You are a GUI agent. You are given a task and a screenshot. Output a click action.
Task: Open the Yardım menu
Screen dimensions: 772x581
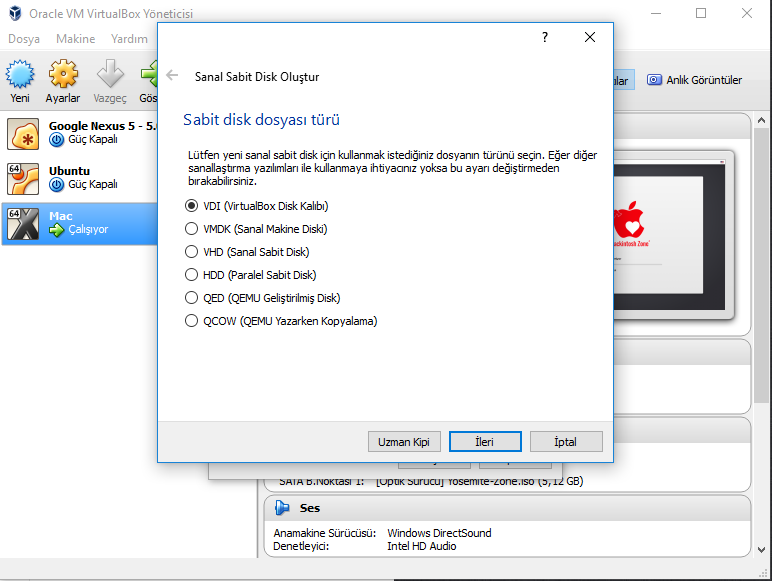(x=129, y=39)
